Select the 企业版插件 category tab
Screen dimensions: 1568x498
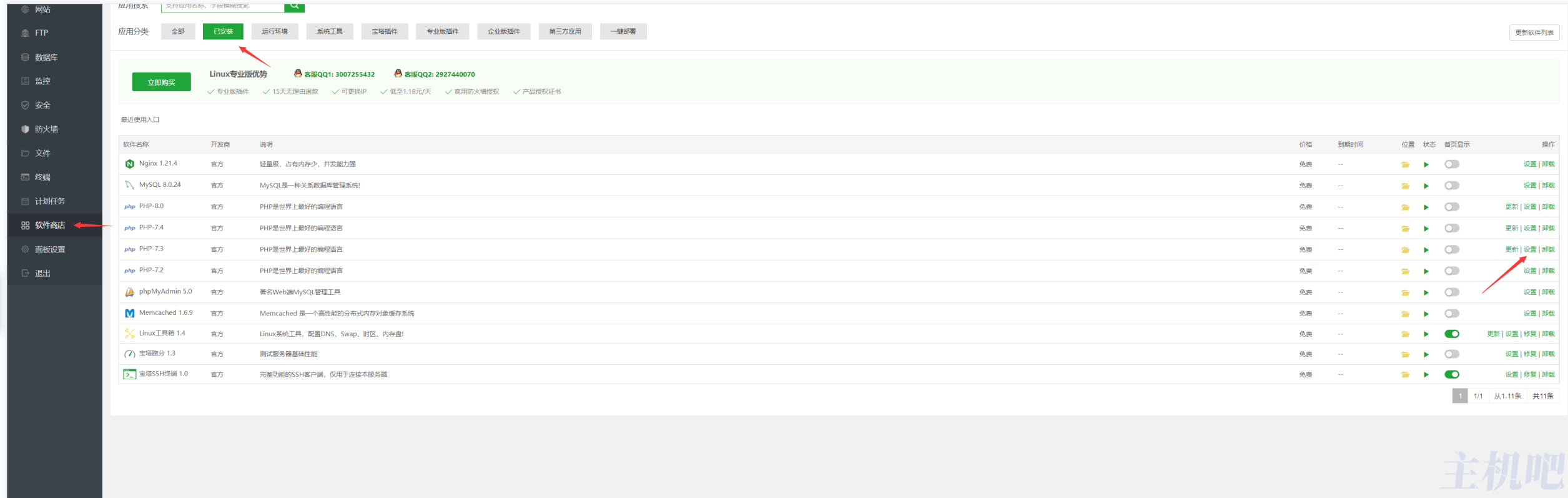pyautogui.click(x=504, y=31)
